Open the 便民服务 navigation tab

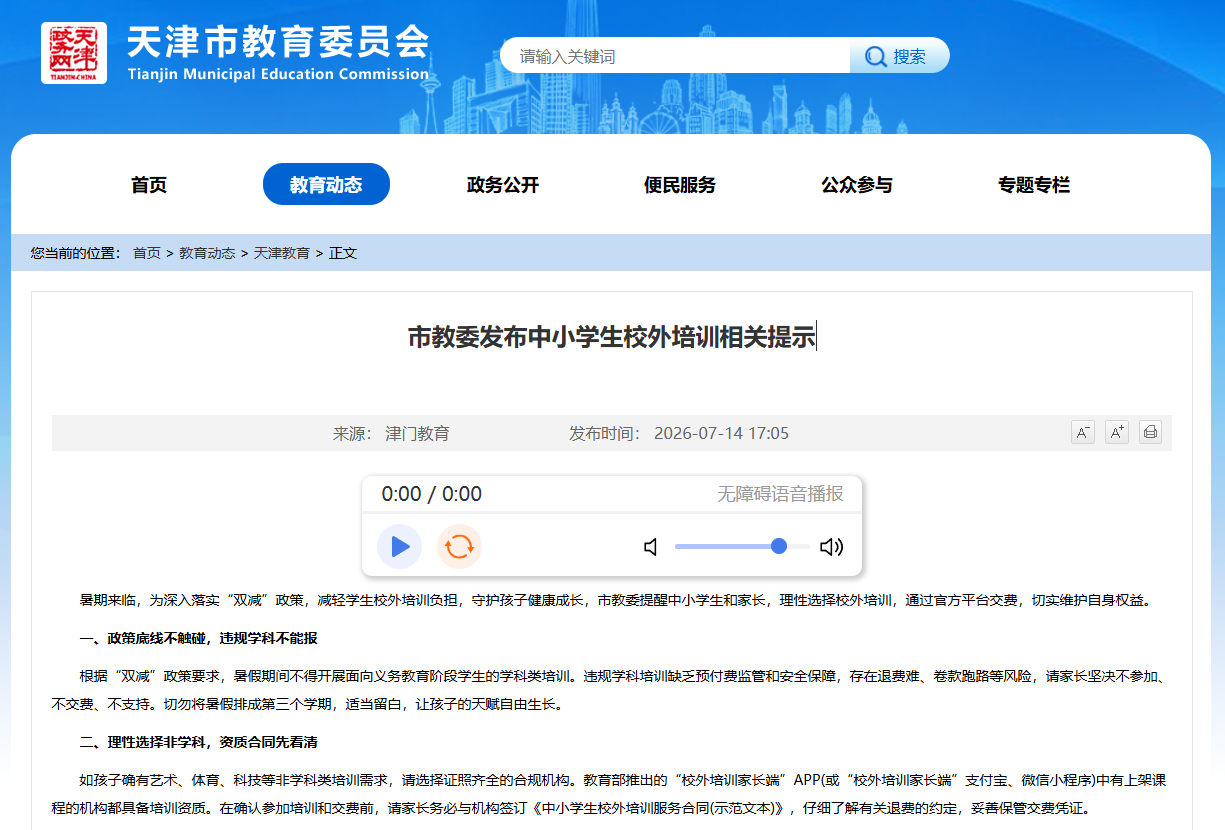680,184
